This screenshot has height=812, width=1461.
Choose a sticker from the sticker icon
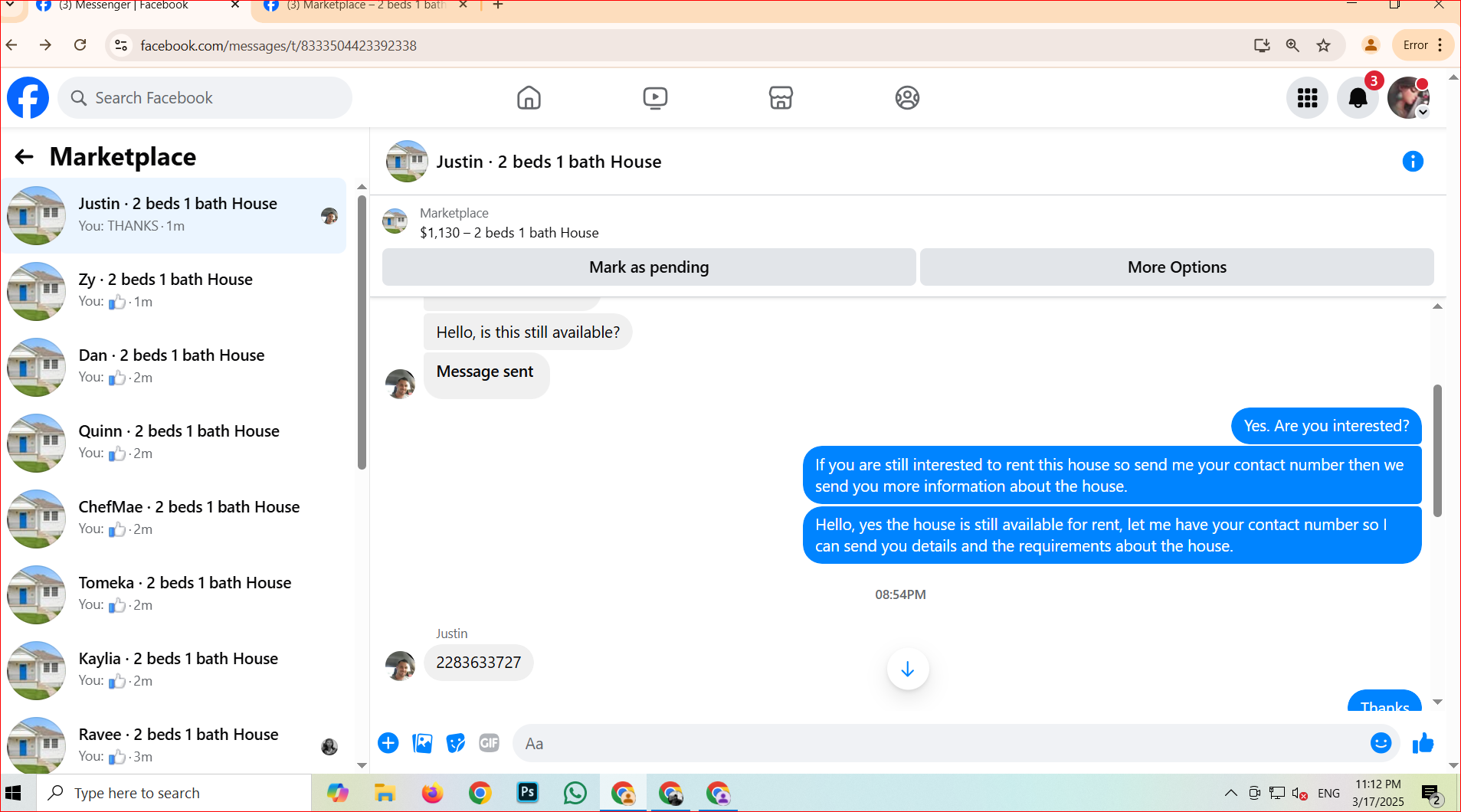(456, 743)
